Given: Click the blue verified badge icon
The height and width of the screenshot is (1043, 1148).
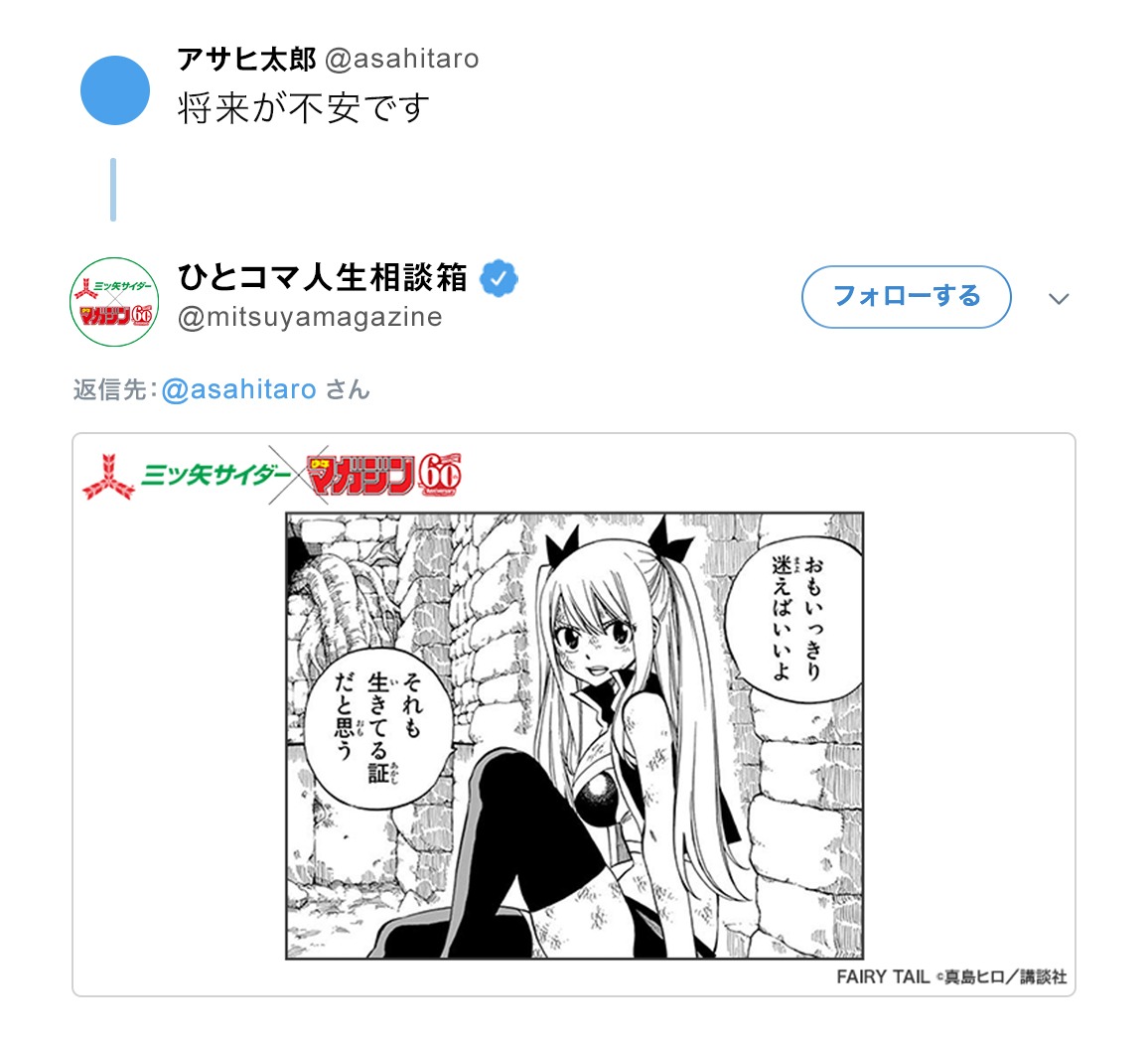Looking at the screenshot, I should pos(499,278).
